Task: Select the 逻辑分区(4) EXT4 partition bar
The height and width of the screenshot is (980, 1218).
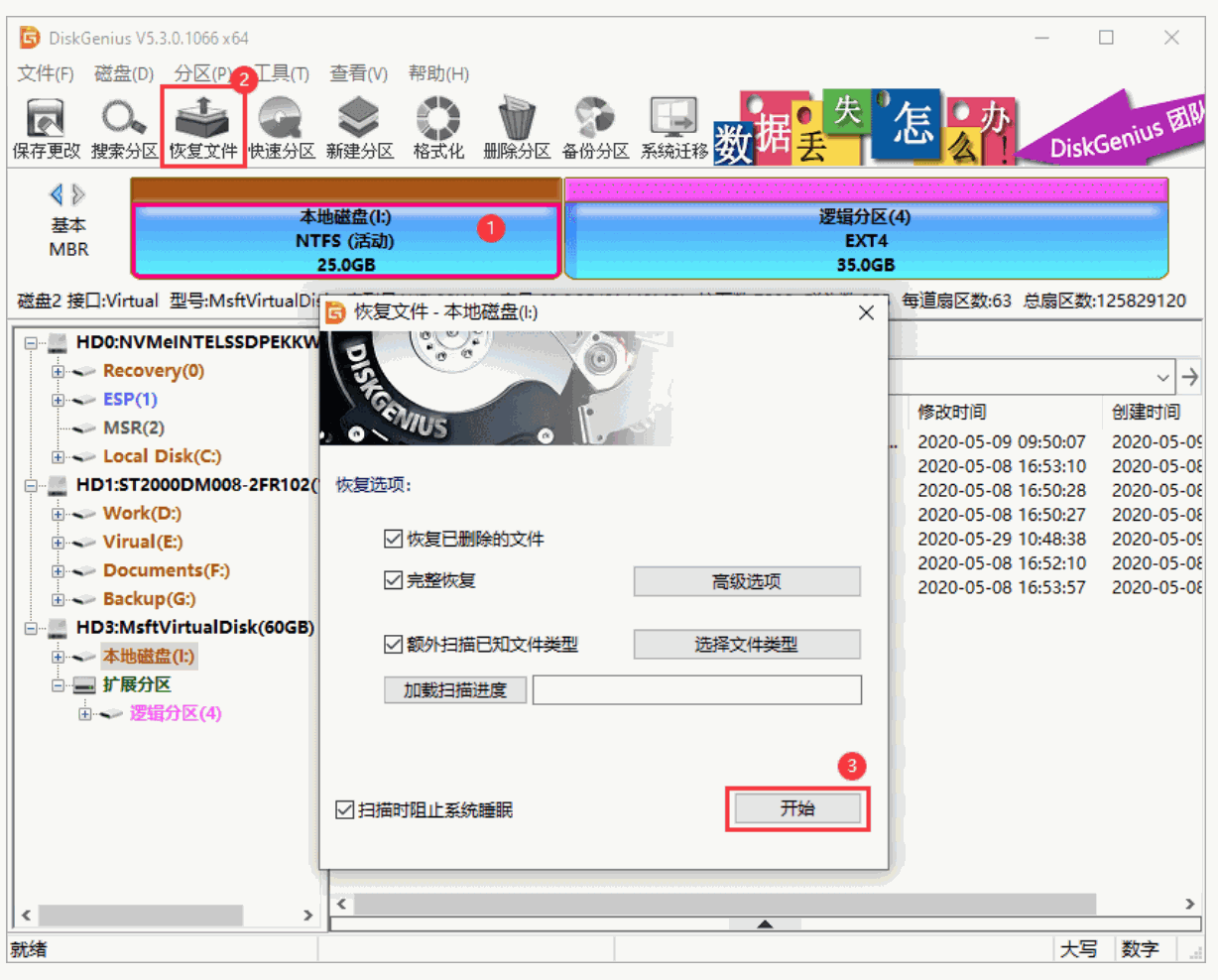Action: (866, 241)
